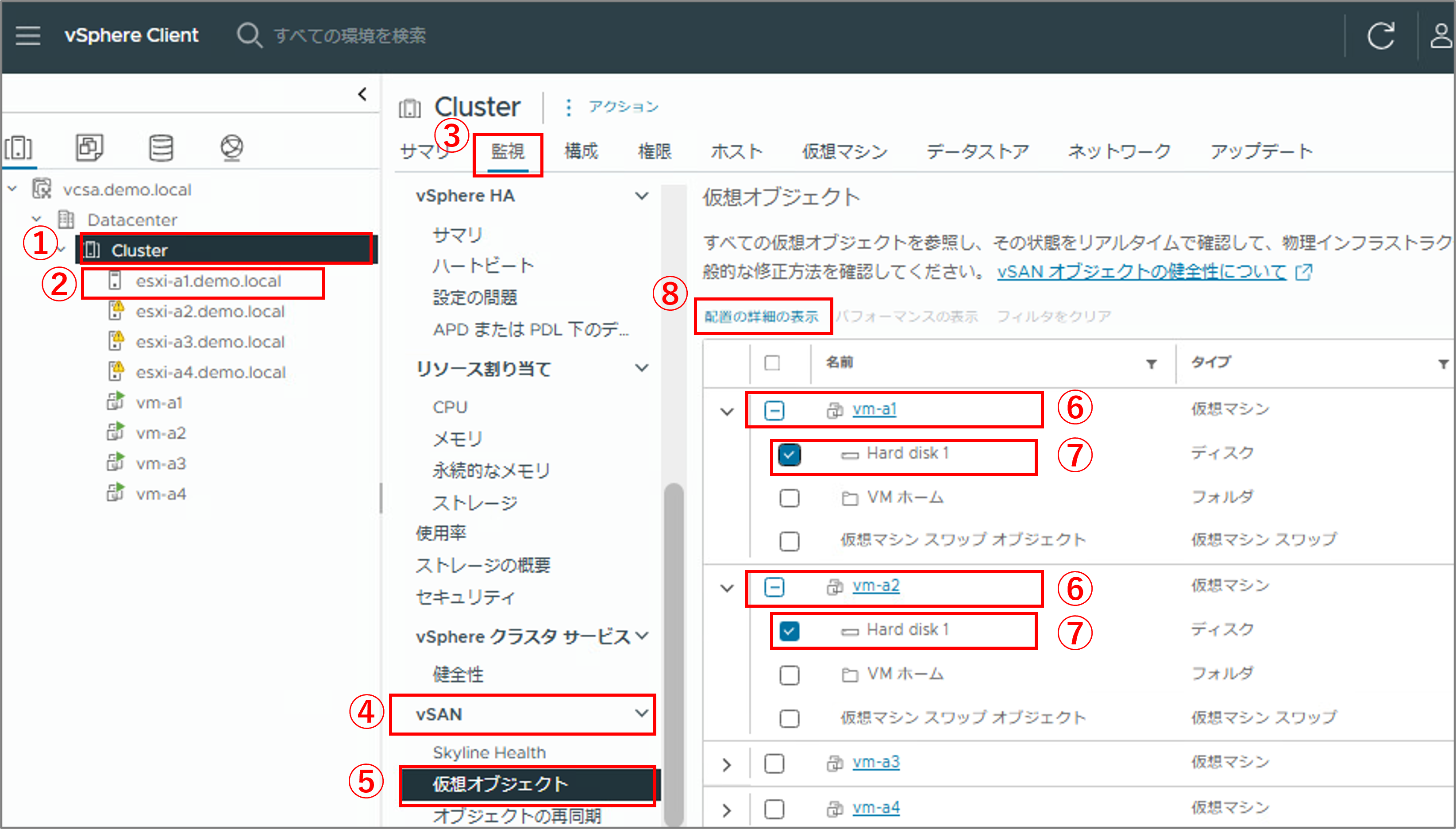Screen dimensions: 1456x829
Task: Open the vm-a2 link in table
Action: coord(876,586)
